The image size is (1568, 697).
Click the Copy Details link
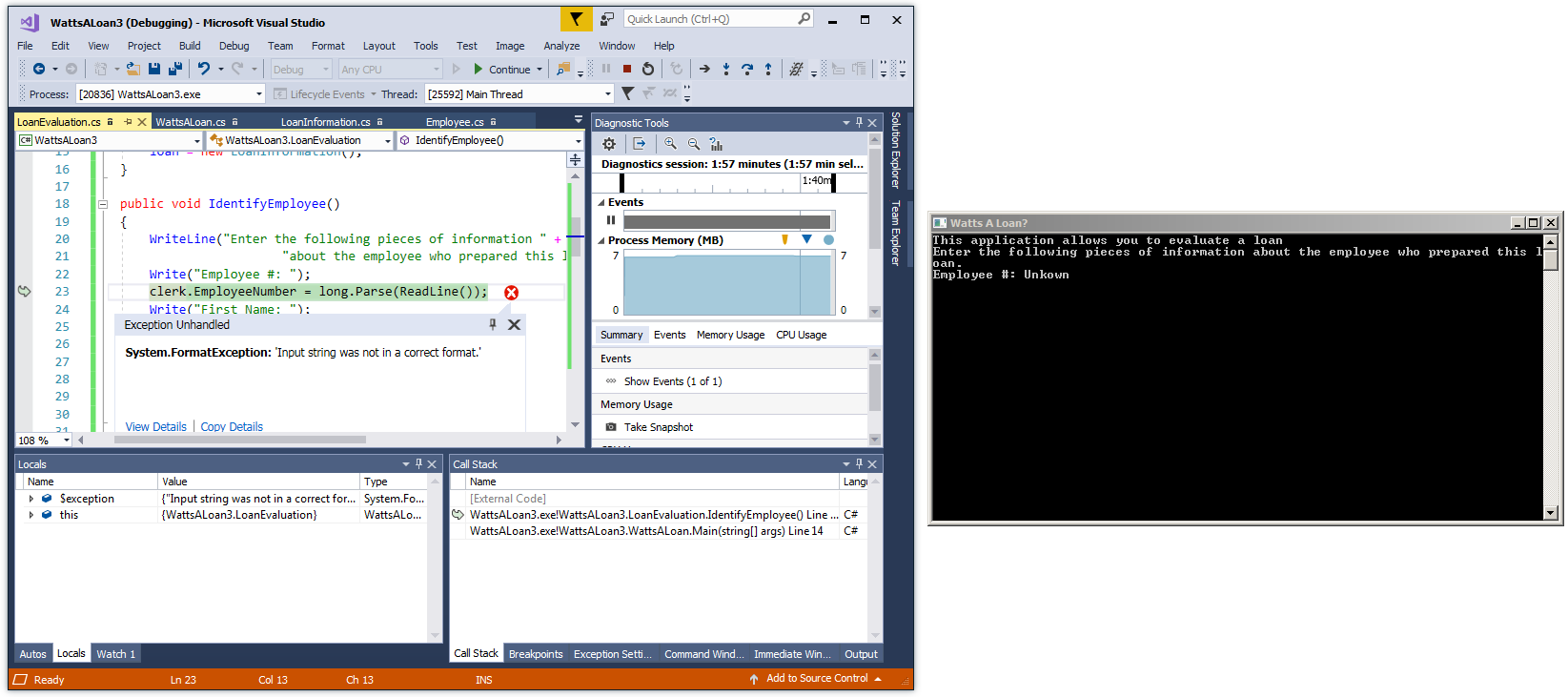point(232,427)
